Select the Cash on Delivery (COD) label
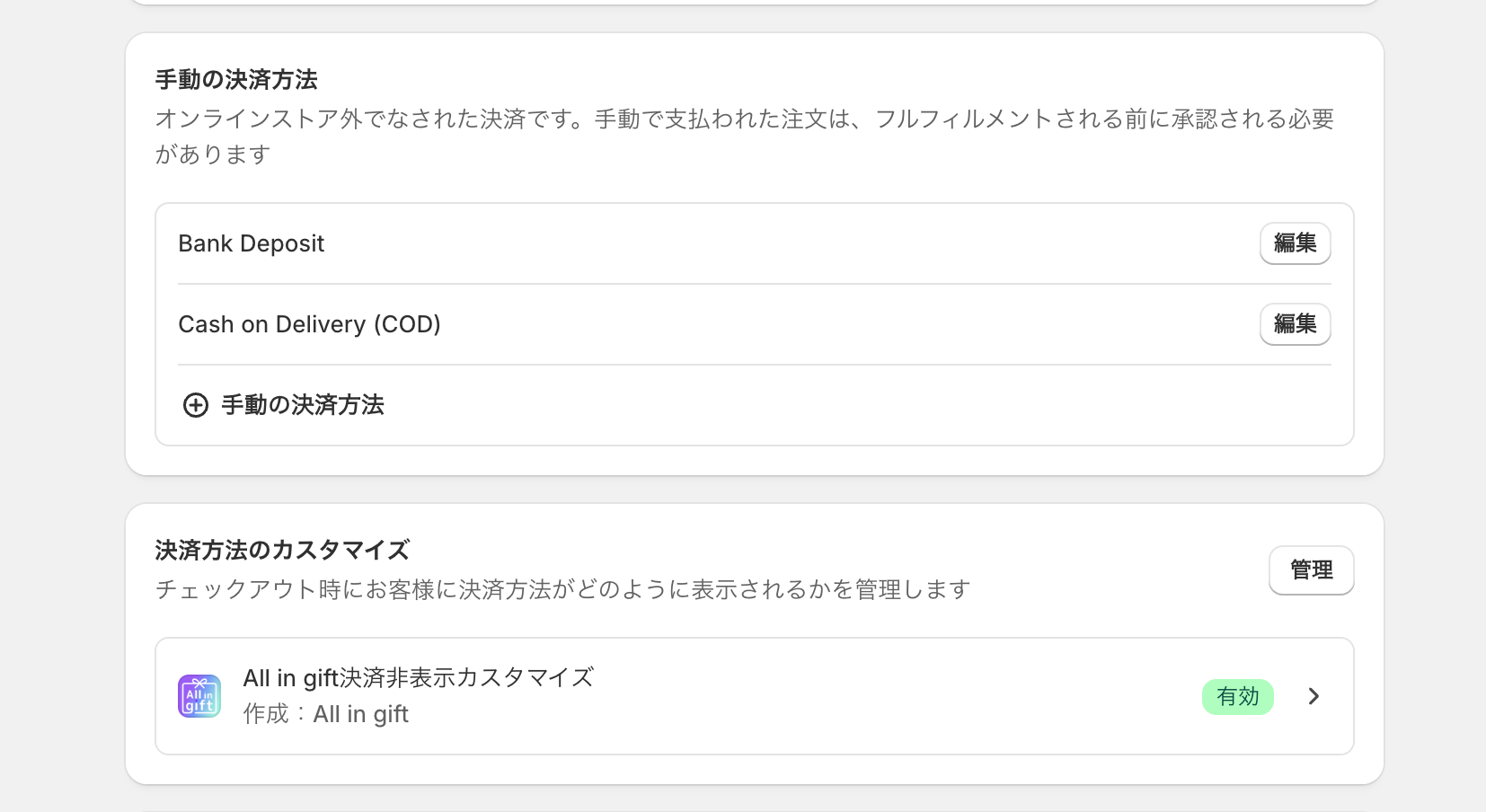1486x812 pixels. click(x=309, y=324)
